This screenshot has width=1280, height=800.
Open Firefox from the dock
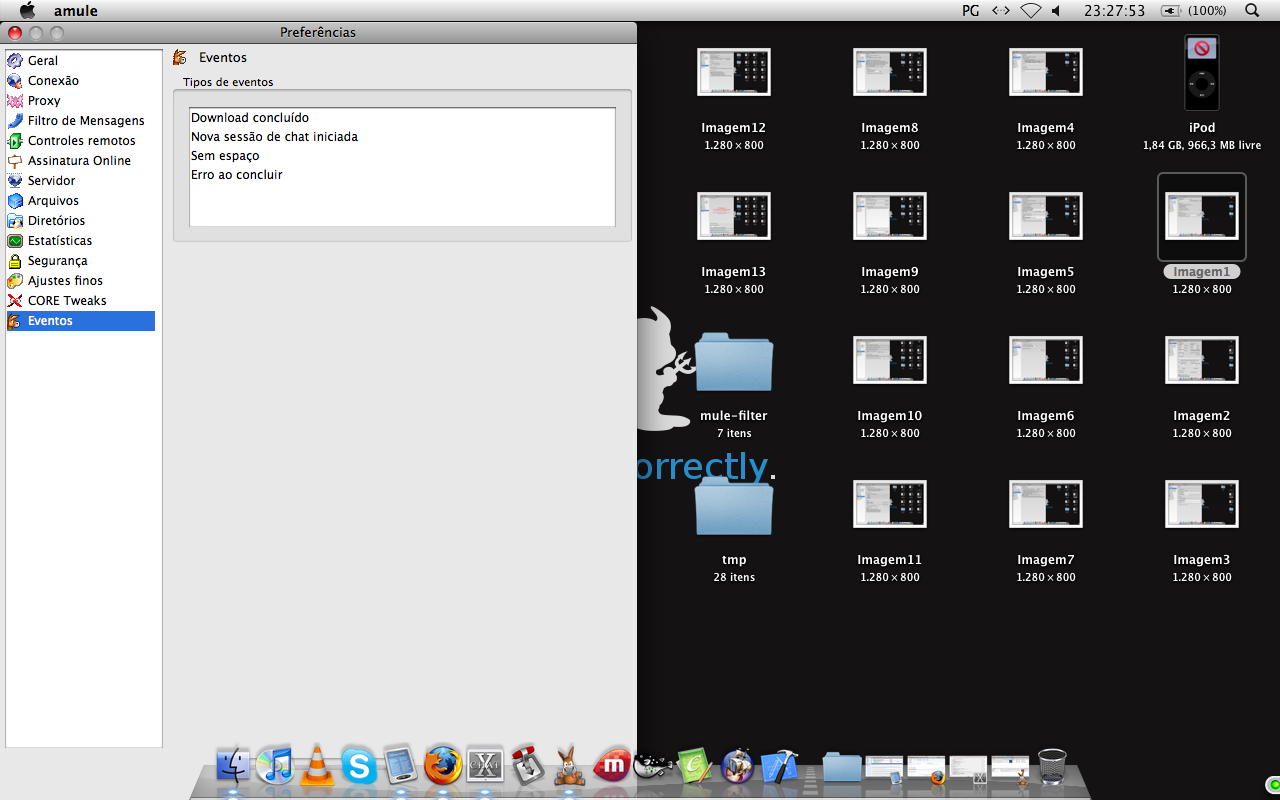tap(443, 766)
